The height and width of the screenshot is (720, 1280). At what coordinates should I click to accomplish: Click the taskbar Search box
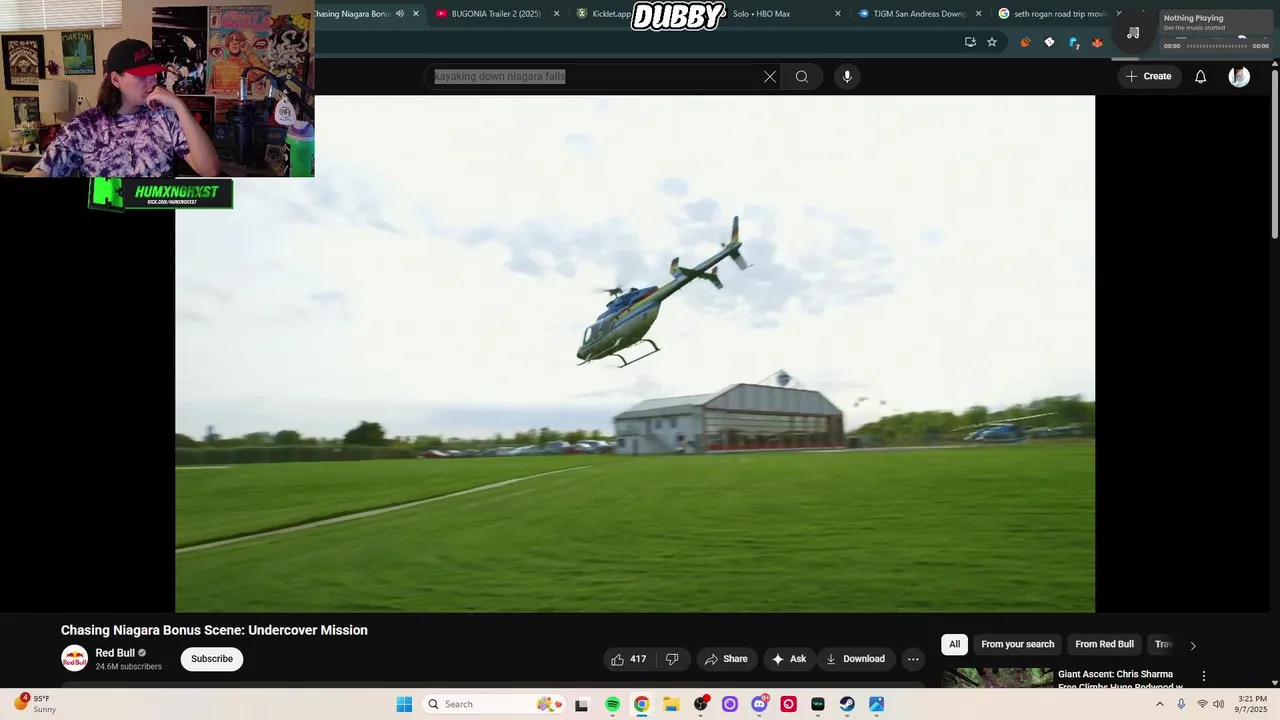tap(492, 704)
